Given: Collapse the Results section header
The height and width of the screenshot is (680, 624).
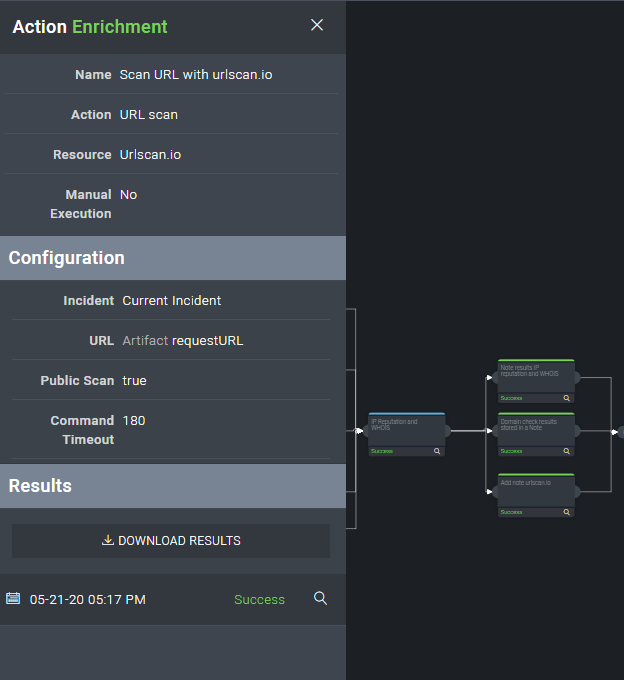Looking at the screenshot, I should (x=172, y=486).
